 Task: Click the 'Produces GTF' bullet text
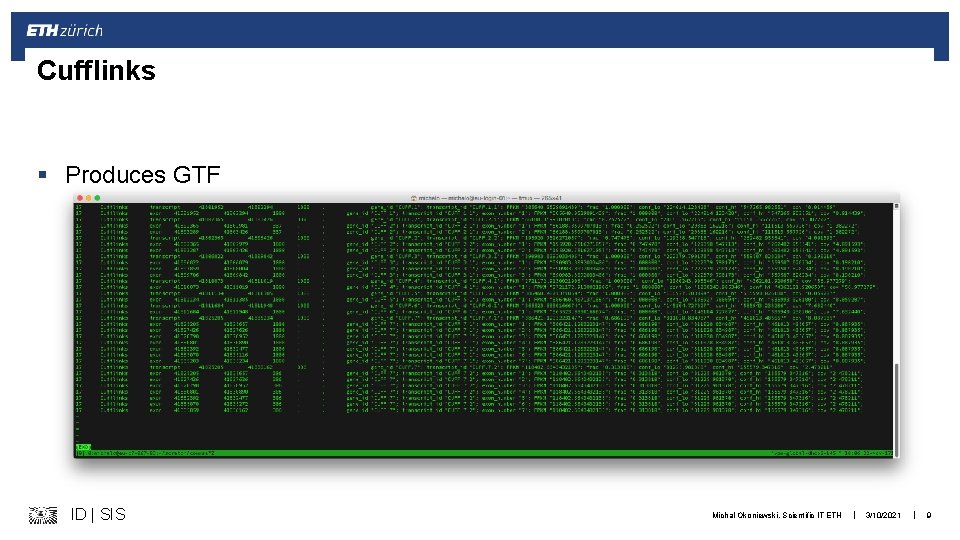143,174
